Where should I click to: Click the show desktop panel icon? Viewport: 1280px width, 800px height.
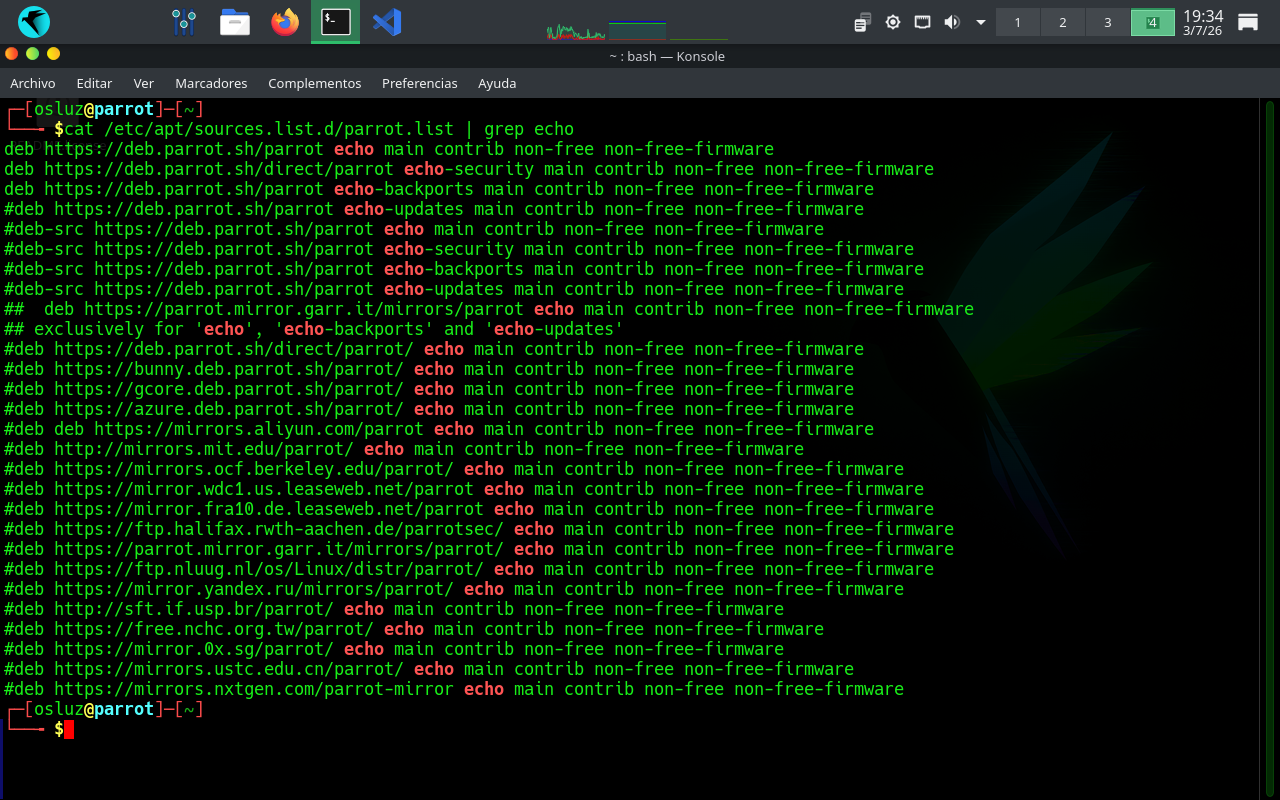click(1248, 22)
